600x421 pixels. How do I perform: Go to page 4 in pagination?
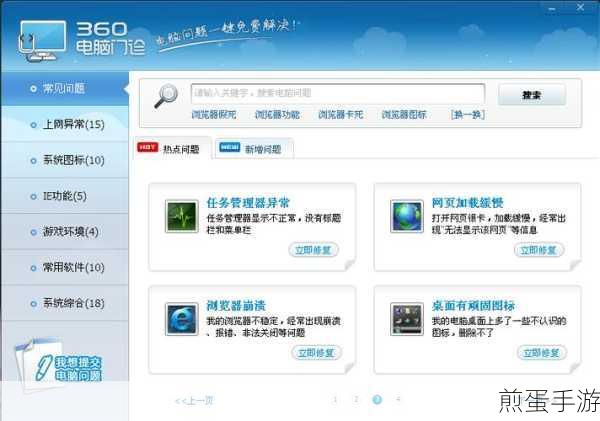(398, 400)
